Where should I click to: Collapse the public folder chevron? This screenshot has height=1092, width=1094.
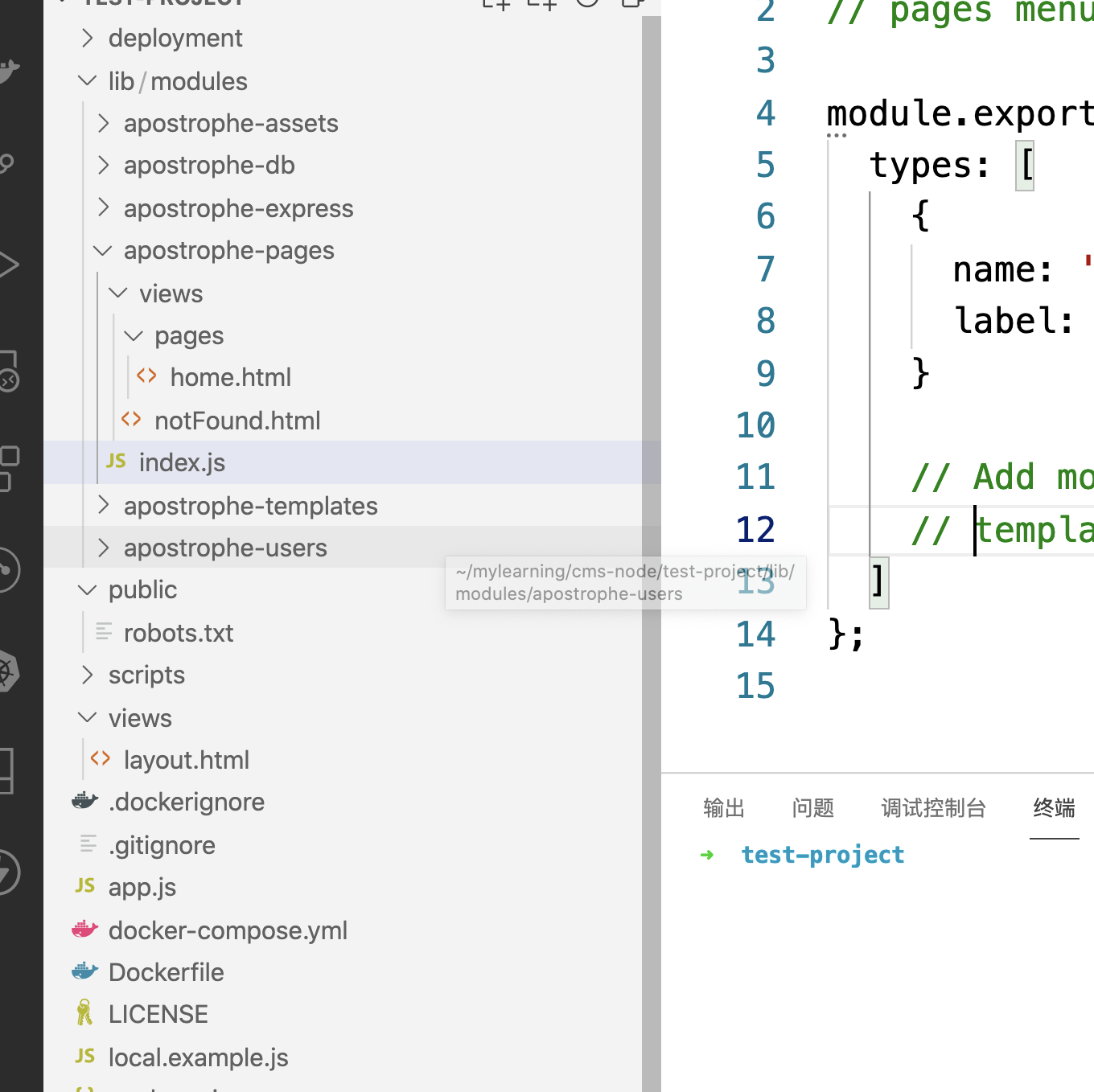click(x=87, y=589)
